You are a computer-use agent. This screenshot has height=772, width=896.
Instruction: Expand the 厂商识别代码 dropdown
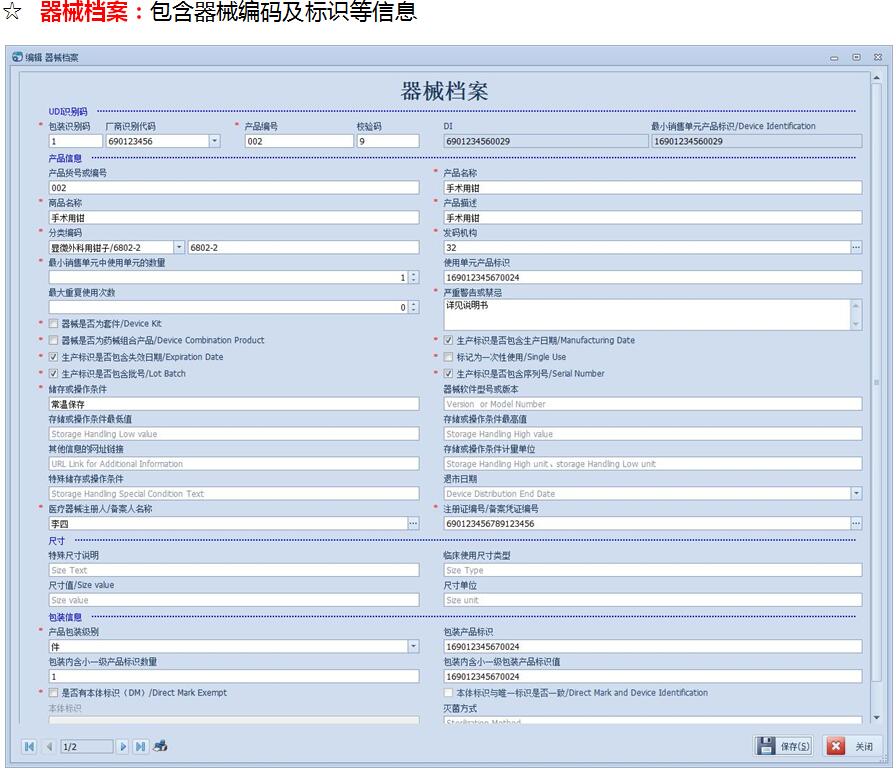pyautogui.click(x=214, y=141)
